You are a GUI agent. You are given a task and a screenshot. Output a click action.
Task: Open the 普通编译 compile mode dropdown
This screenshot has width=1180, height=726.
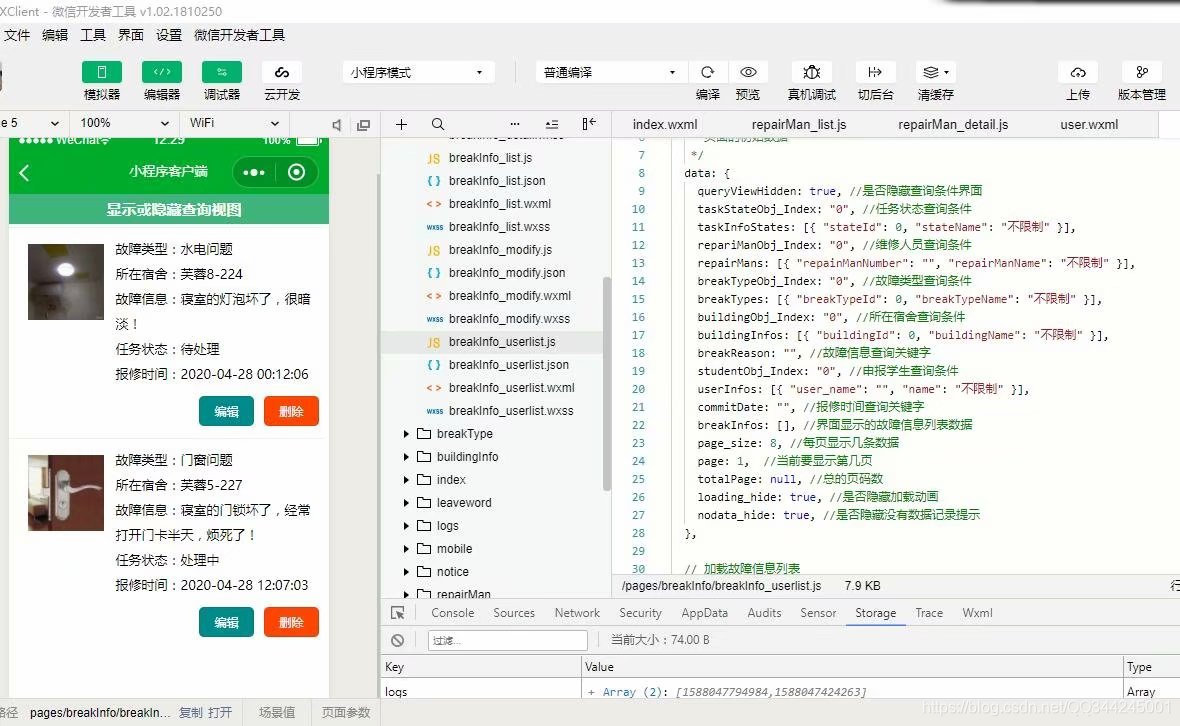coord(611,72)
